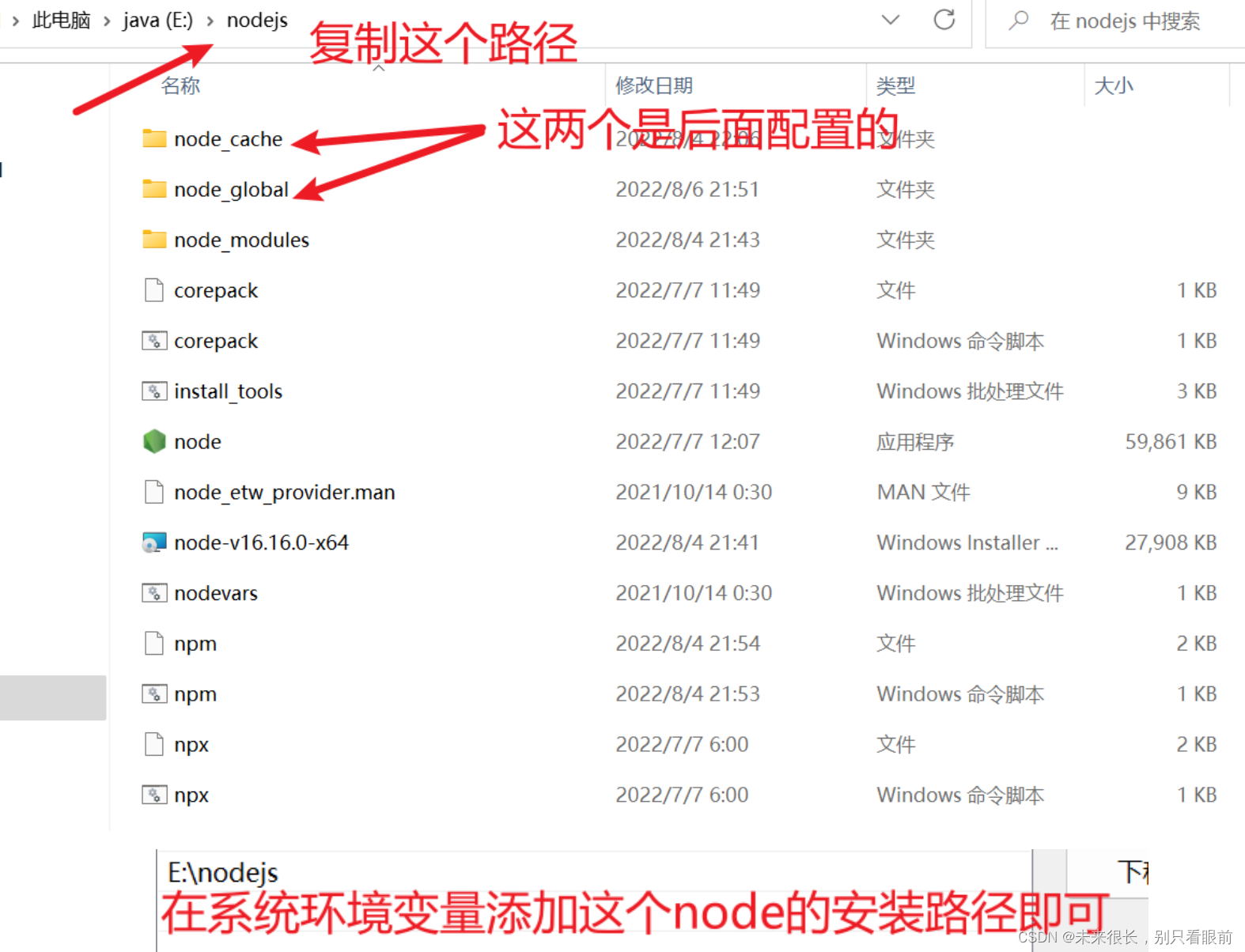Click the MAN 文件 type cell
The height and width of the screenshot is (952, 1245).
(923, 492)
